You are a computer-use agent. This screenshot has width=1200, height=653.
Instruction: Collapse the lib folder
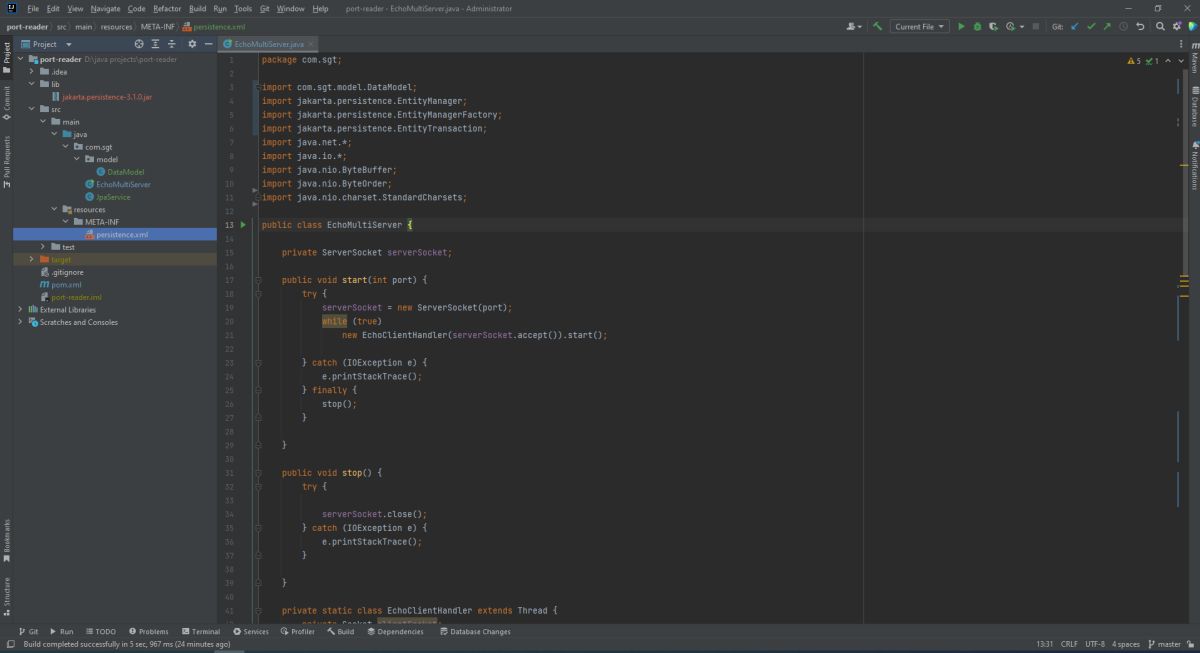[31, 84]
